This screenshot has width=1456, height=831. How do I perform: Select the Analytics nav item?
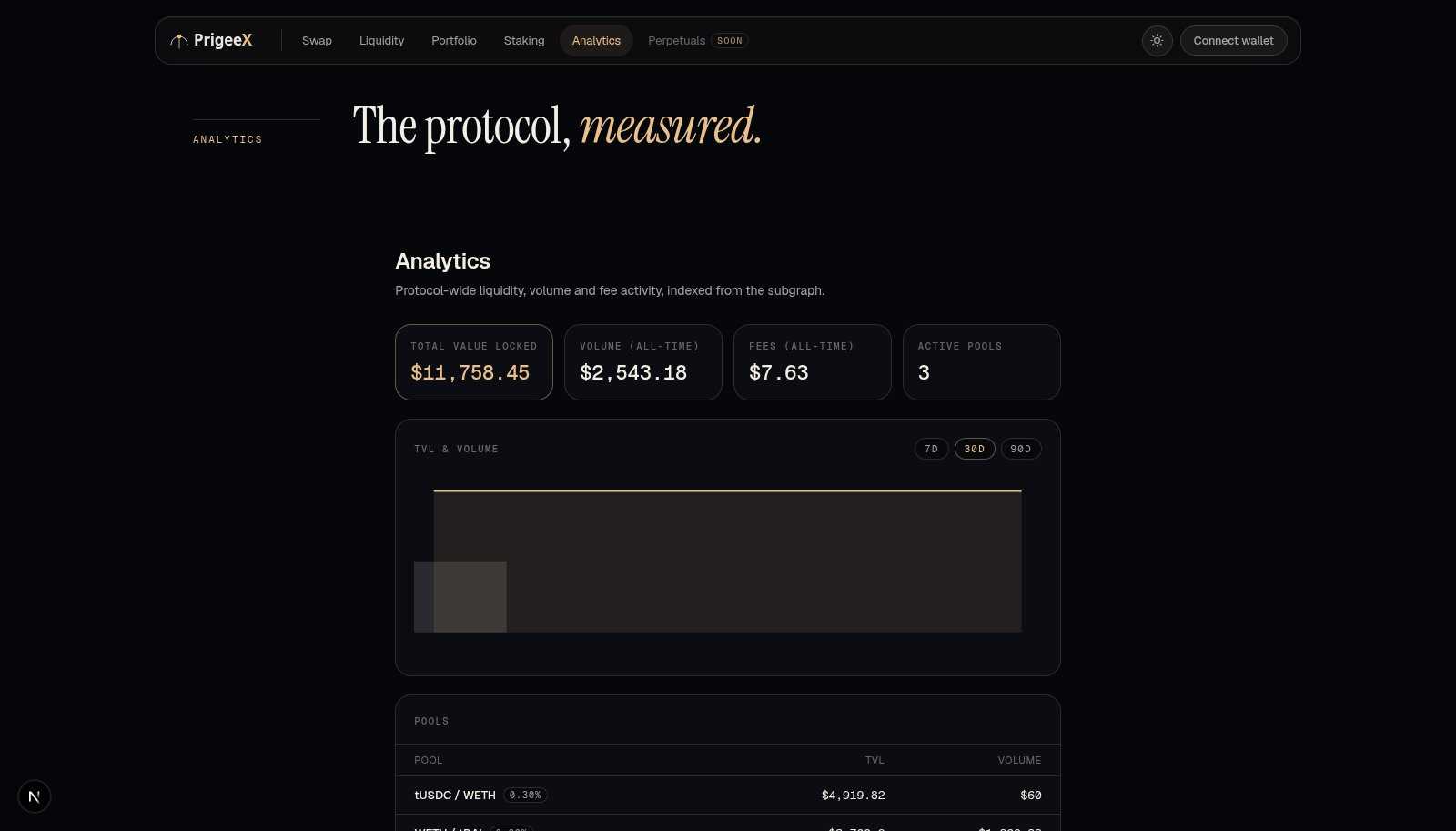[x=596, y=41]
